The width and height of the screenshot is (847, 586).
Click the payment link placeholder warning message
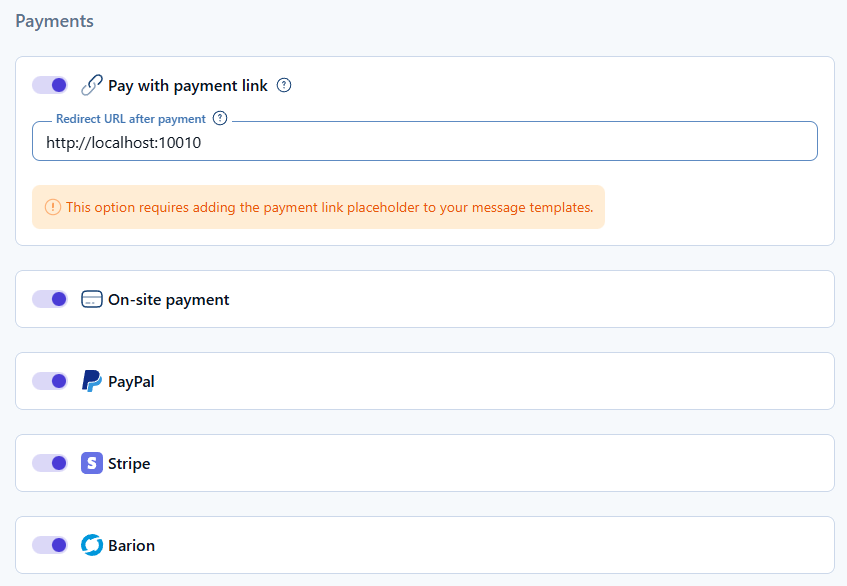tap(329, 207)
